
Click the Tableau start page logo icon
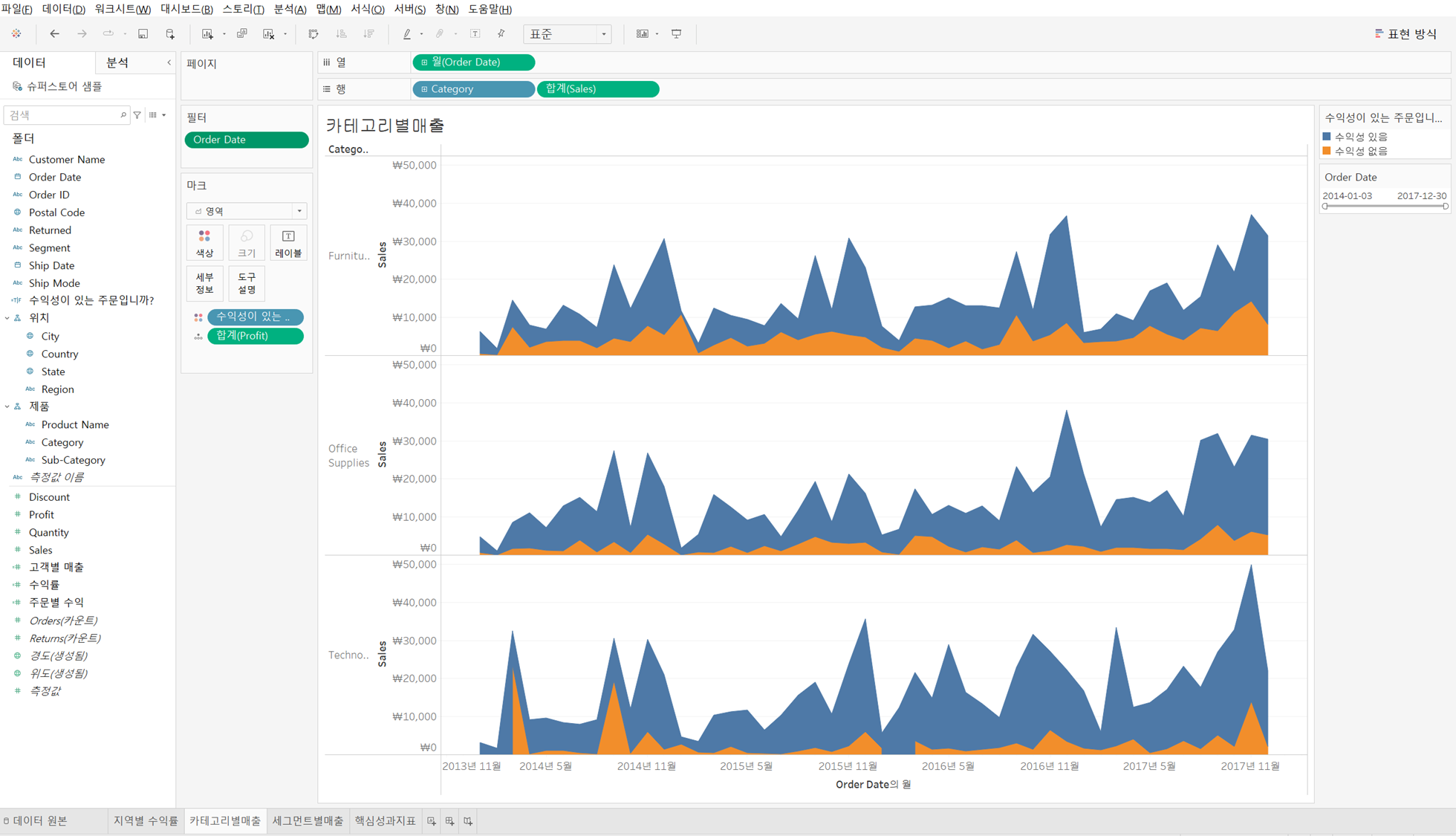click(16, 33)
